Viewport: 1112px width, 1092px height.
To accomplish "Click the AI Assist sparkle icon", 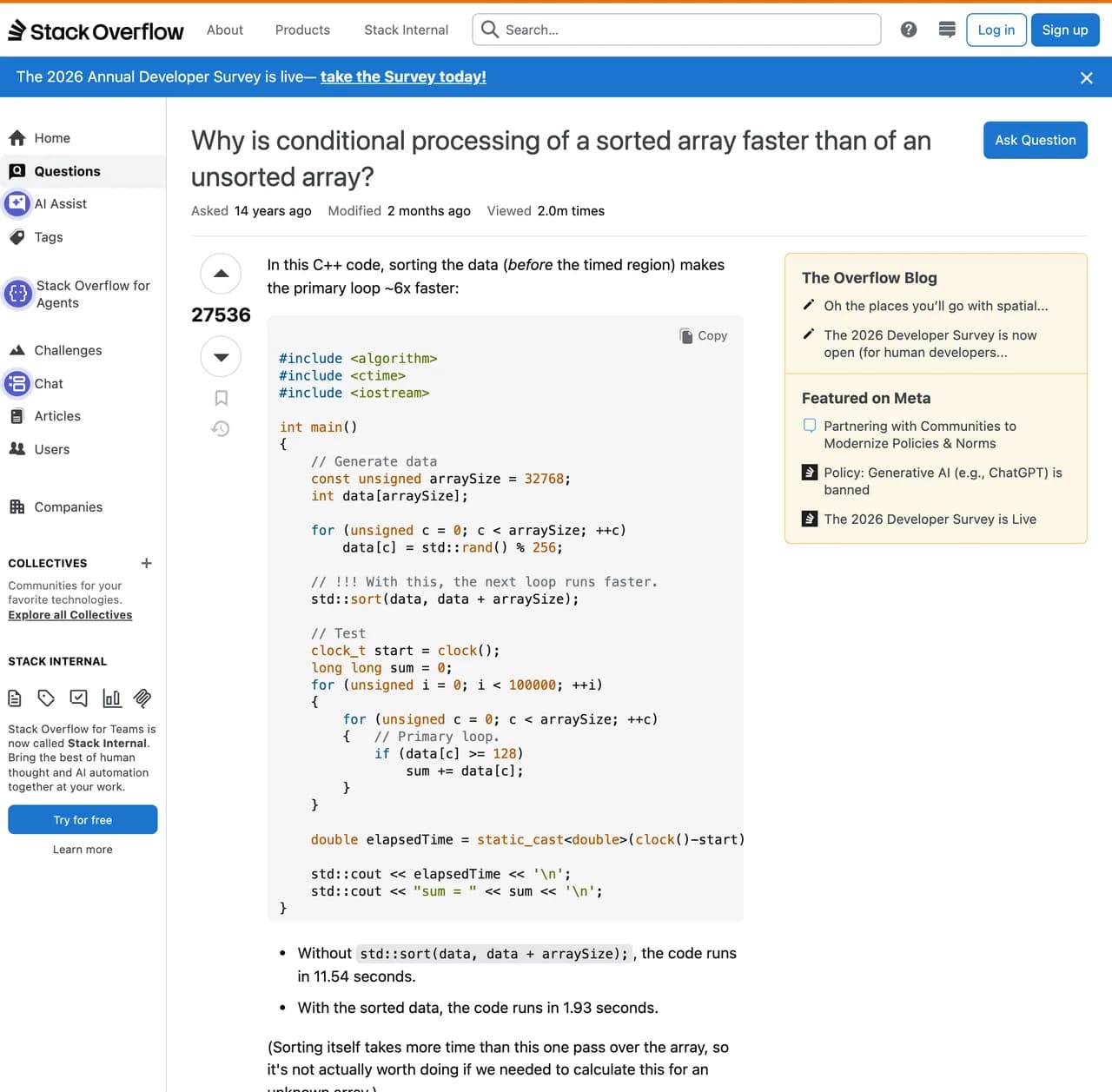I will click(x=17, y=203).
